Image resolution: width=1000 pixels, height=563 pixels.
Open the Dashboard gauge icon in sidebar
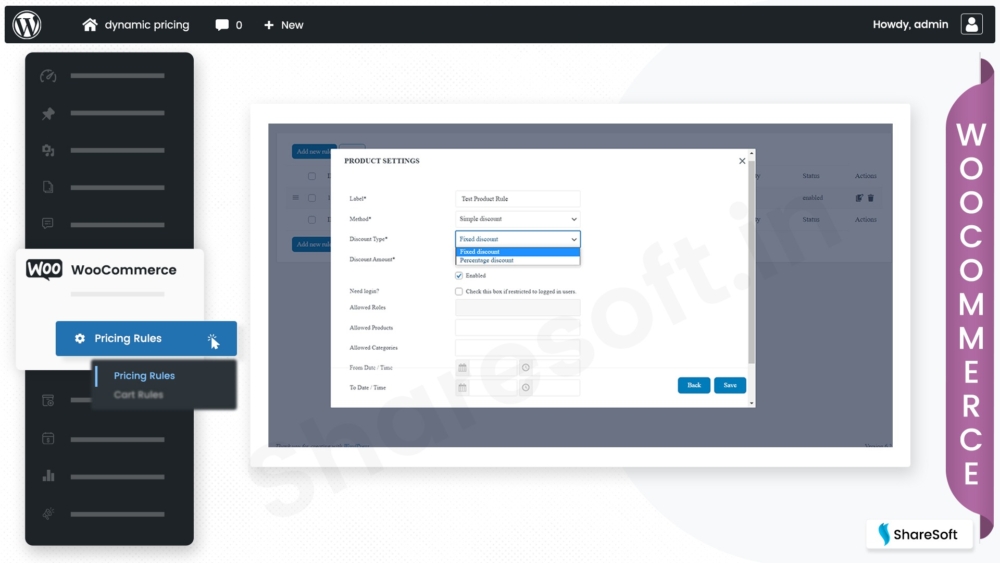pyautogui.click(x=48, y=76)
